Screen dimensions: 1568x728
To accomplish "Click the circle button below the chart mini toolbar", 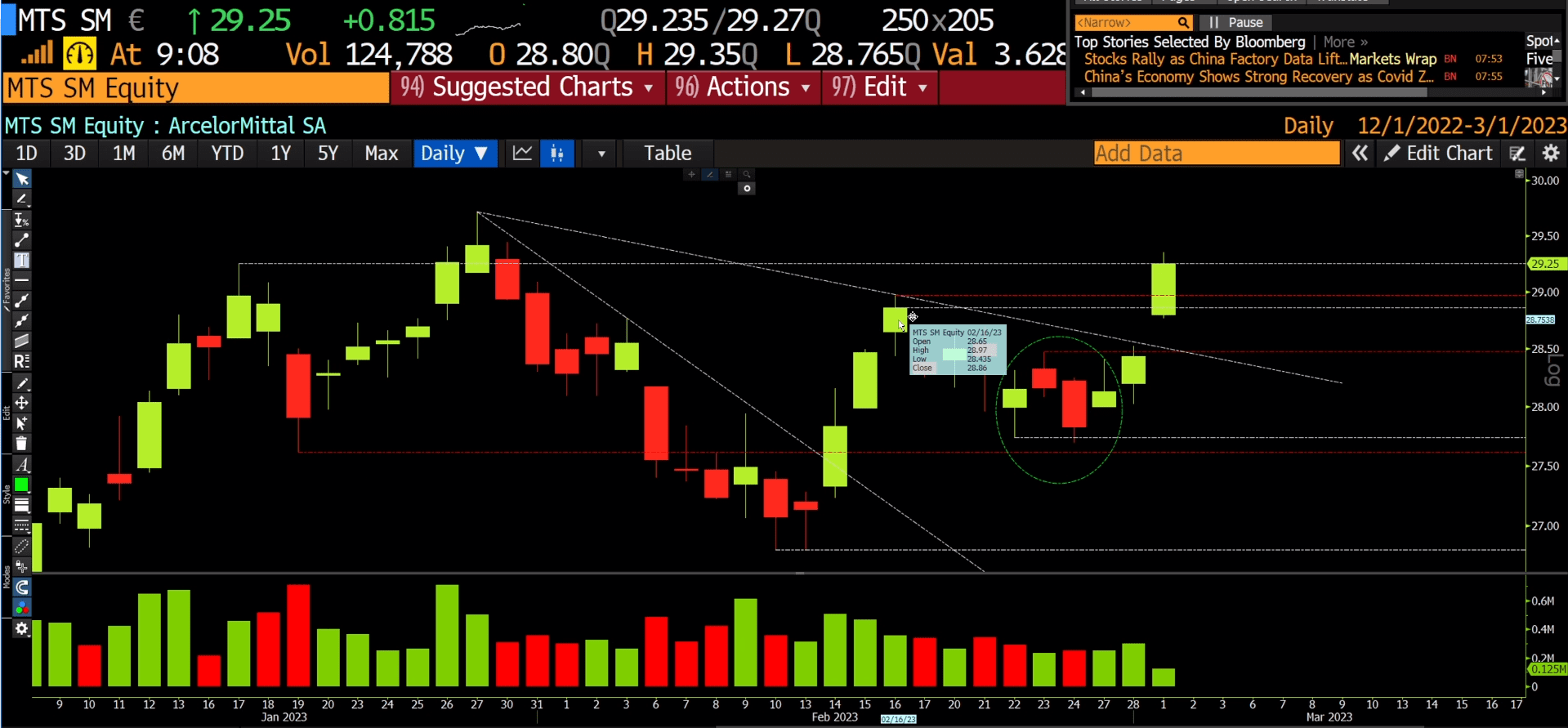I will pyautogui.click(x=747, y=189).
